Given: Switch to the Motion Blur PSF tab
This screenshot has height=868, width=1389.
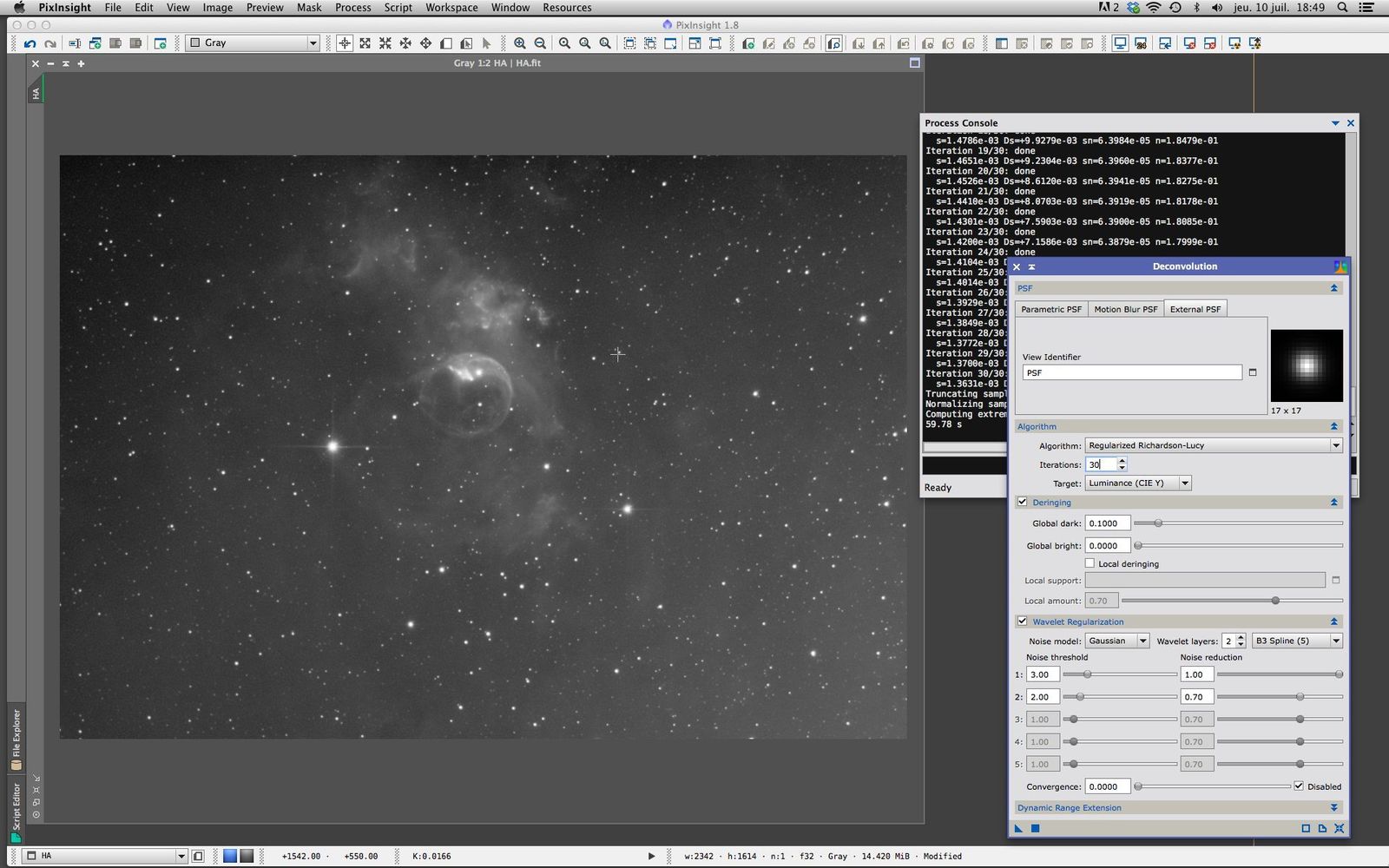Looking at the screenshot, I should click(x=1125, y=309).
